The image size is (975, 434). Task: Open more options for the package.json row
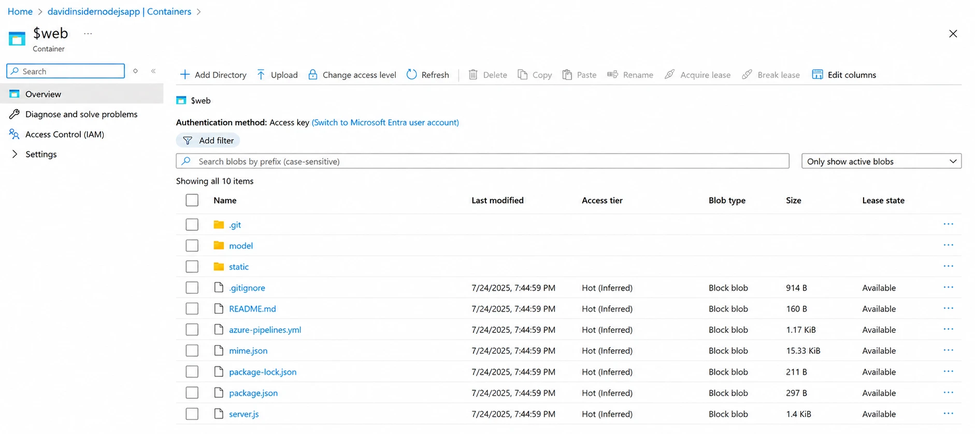point(948,393)
